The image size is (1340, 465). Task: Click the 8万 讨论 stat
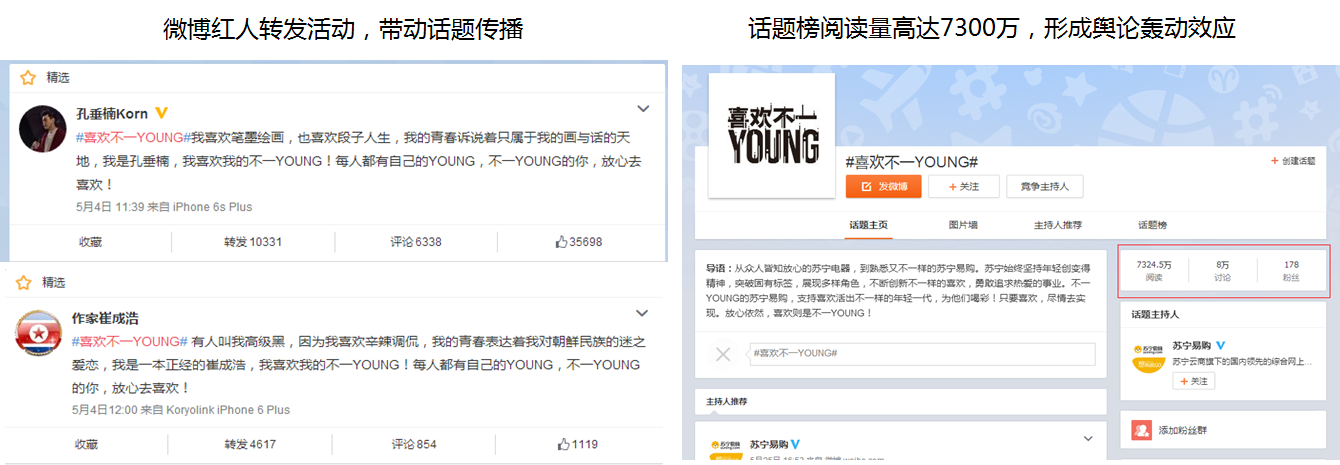1222,271
